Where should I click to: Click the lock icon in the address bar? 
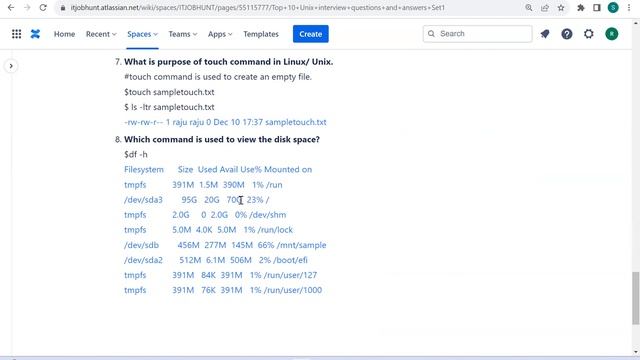click(63, 8)
